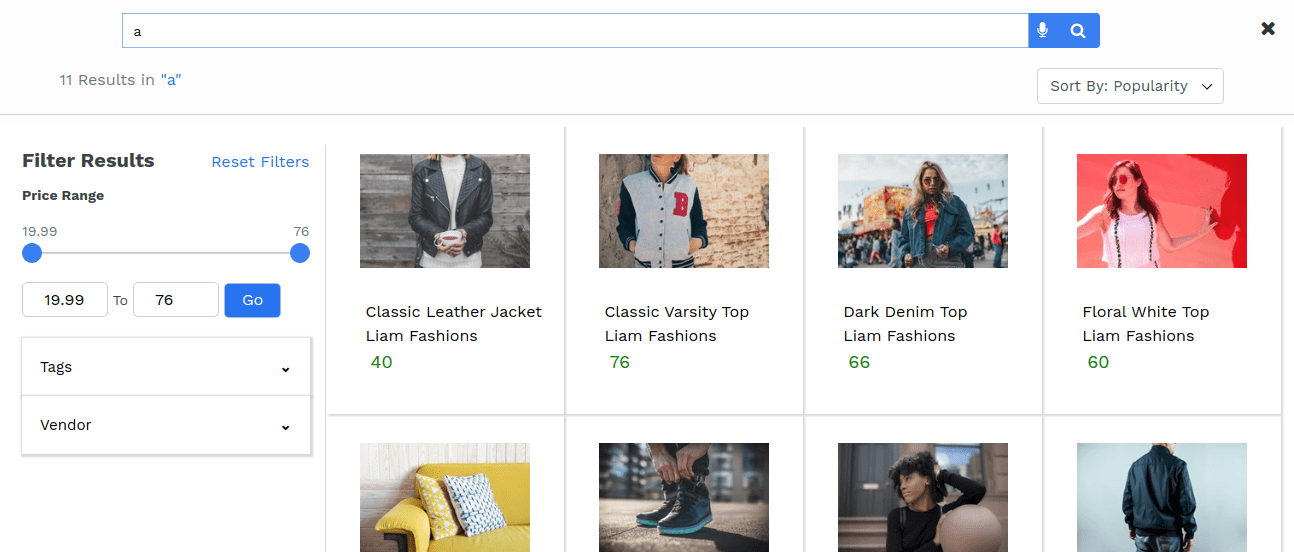Close the search overlay with X icon
Screen dimensions: 1294x552
tap(1268, 29)
